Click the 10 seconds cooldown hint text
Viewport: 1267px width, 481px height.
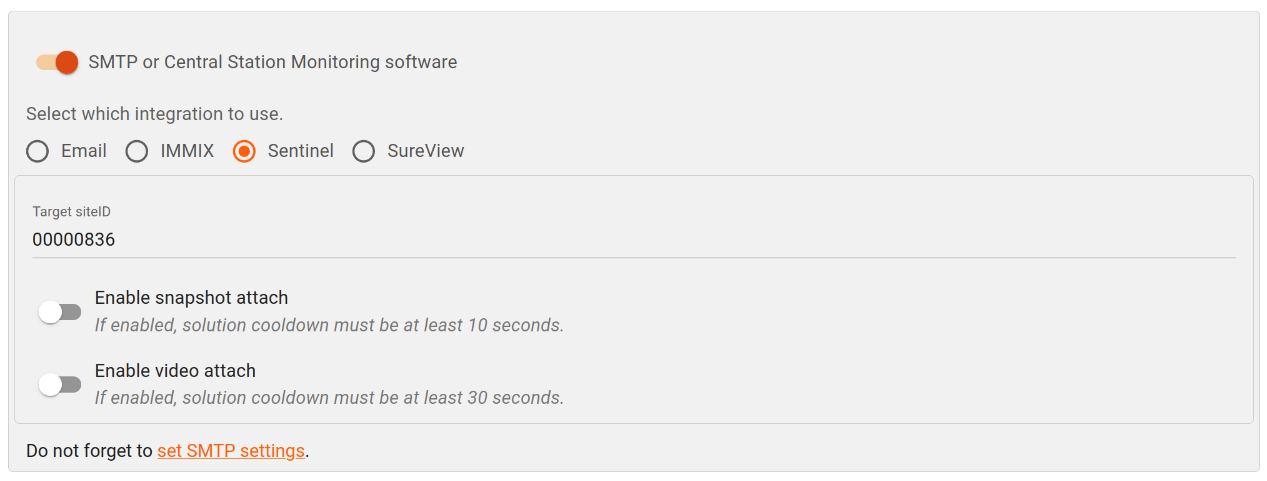pyautogui.click(x=329, y=325)
